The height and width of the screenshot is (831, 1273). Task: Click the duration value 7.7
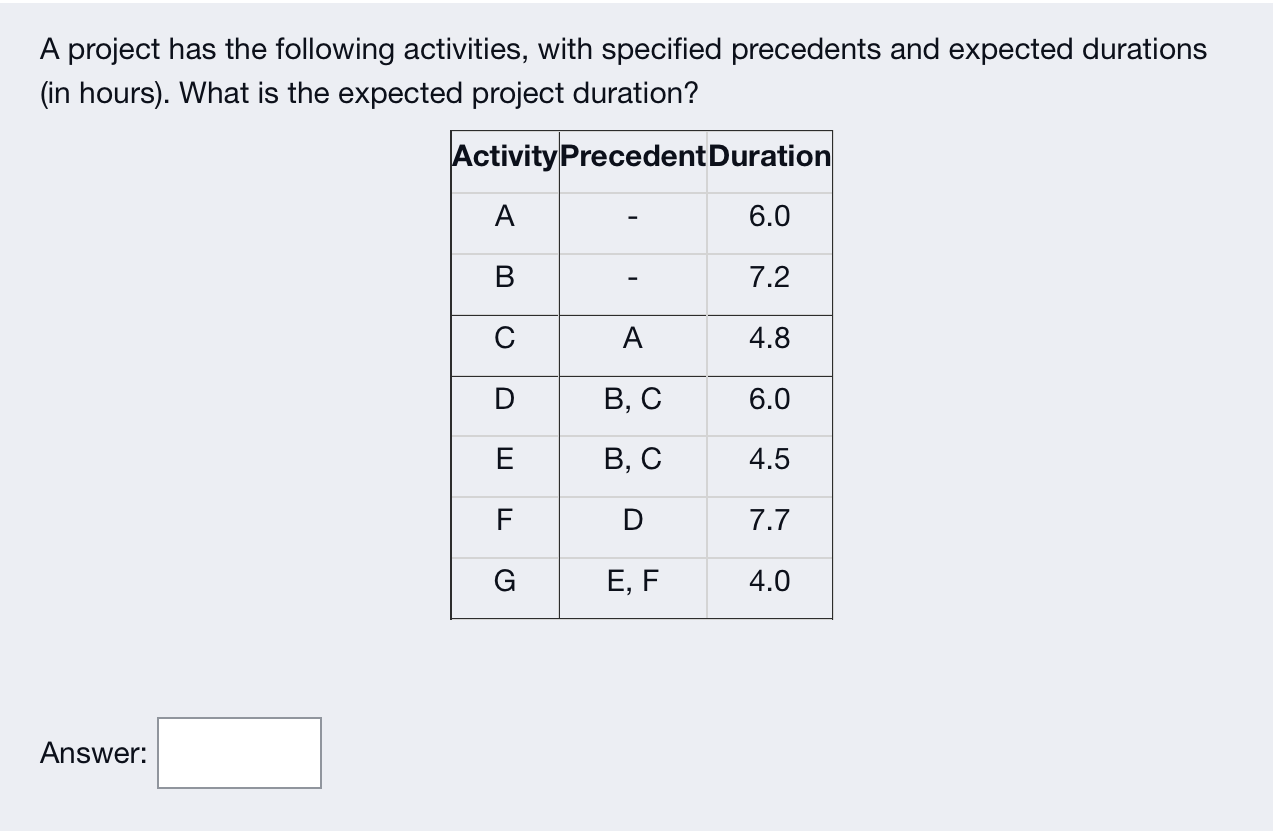[768, 520]
